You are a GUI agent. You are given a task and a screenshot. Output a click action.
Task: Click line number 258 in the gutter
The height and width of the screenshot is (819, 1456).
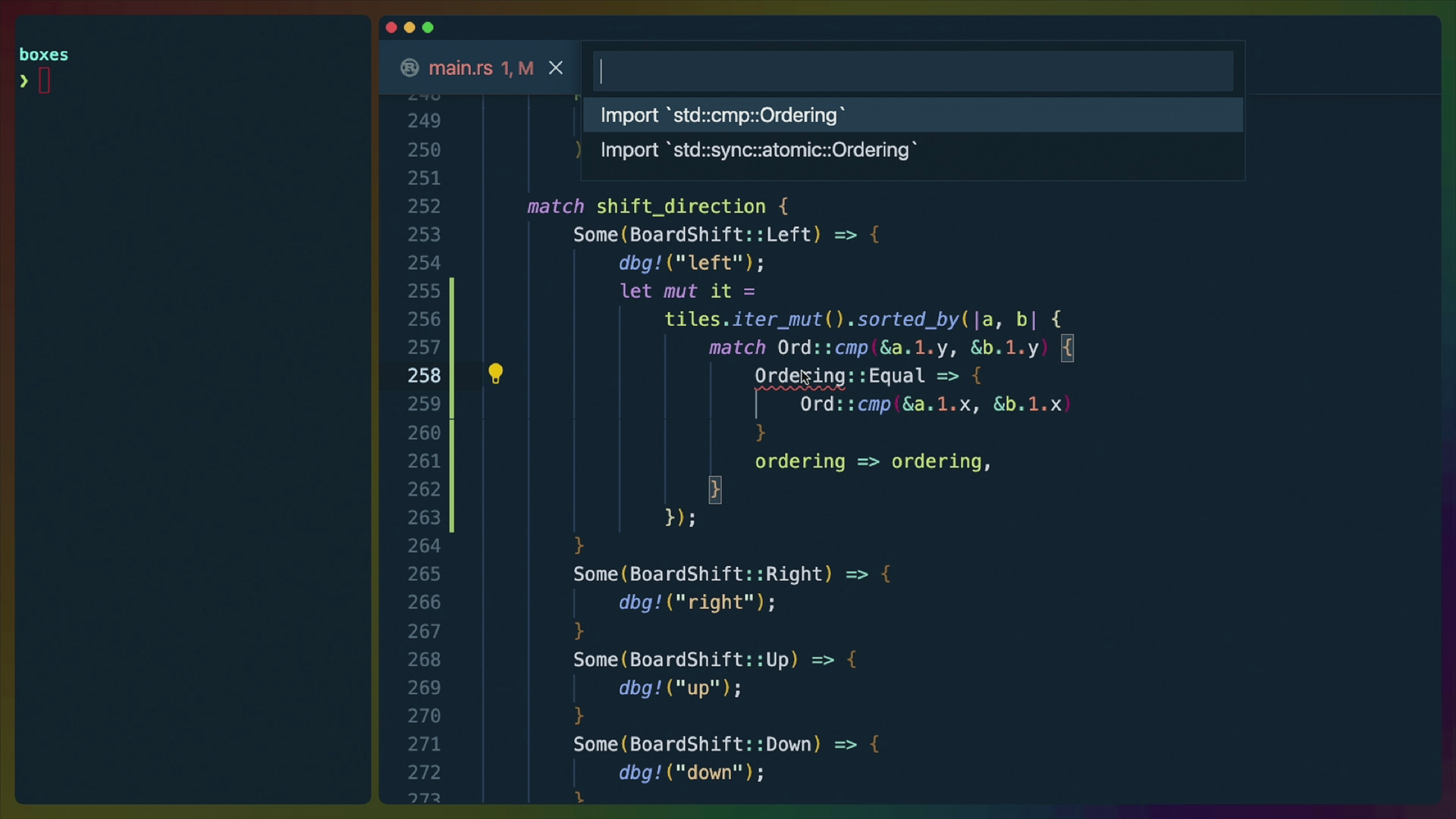tap(425, 375)
